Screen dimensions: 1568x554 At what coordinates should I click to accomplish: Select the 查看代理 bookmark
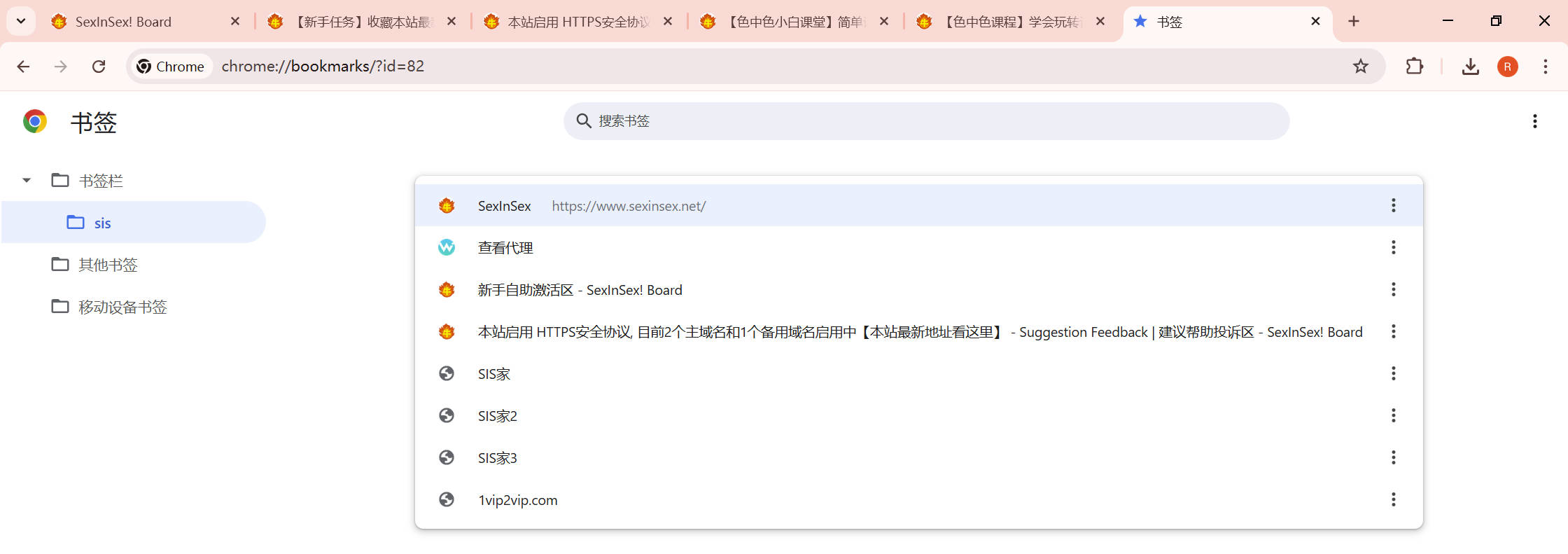point(918,247)
